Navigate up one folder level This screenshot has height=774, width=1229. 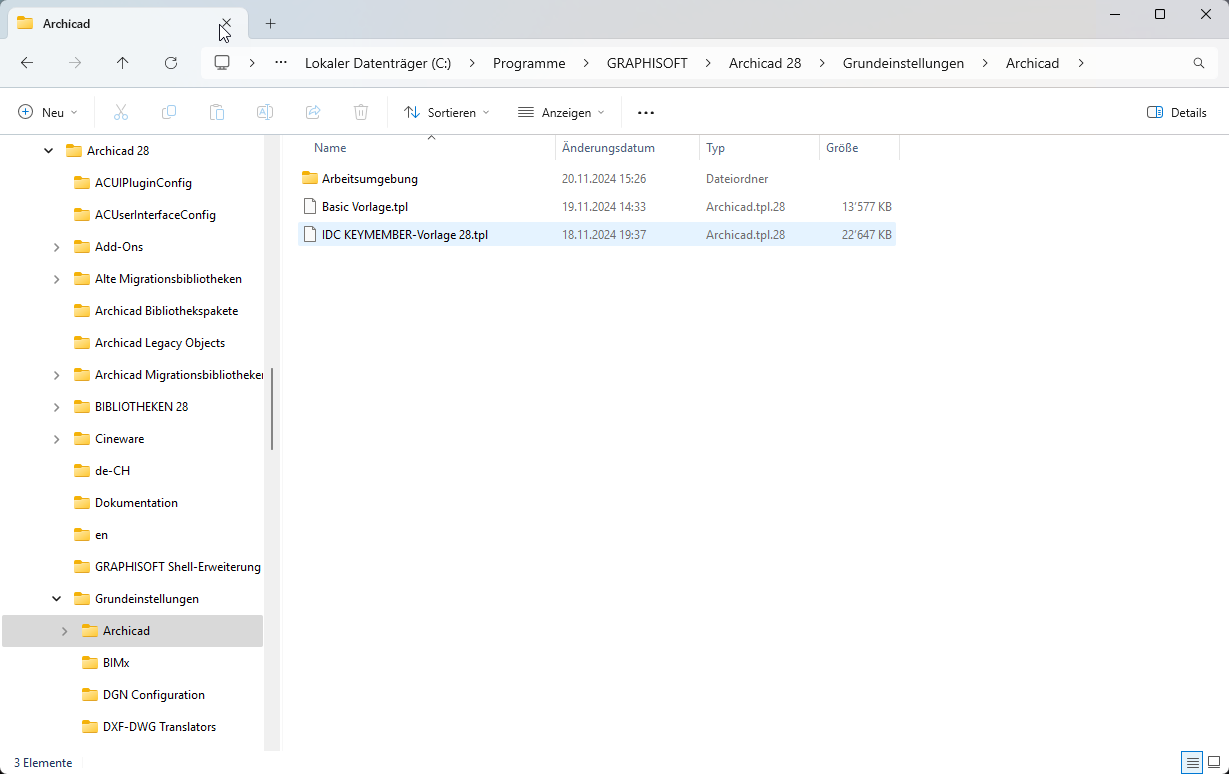pos(123,63)
